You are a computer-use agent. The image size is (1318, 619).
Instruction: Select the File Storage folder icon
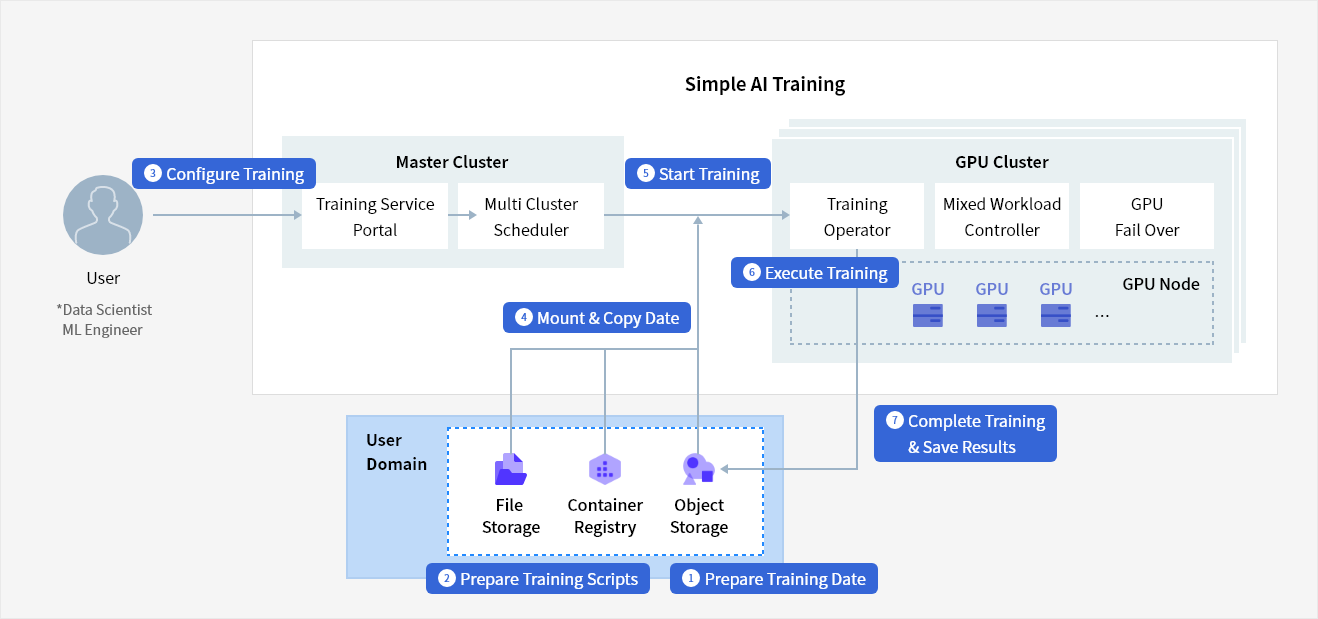511,469
